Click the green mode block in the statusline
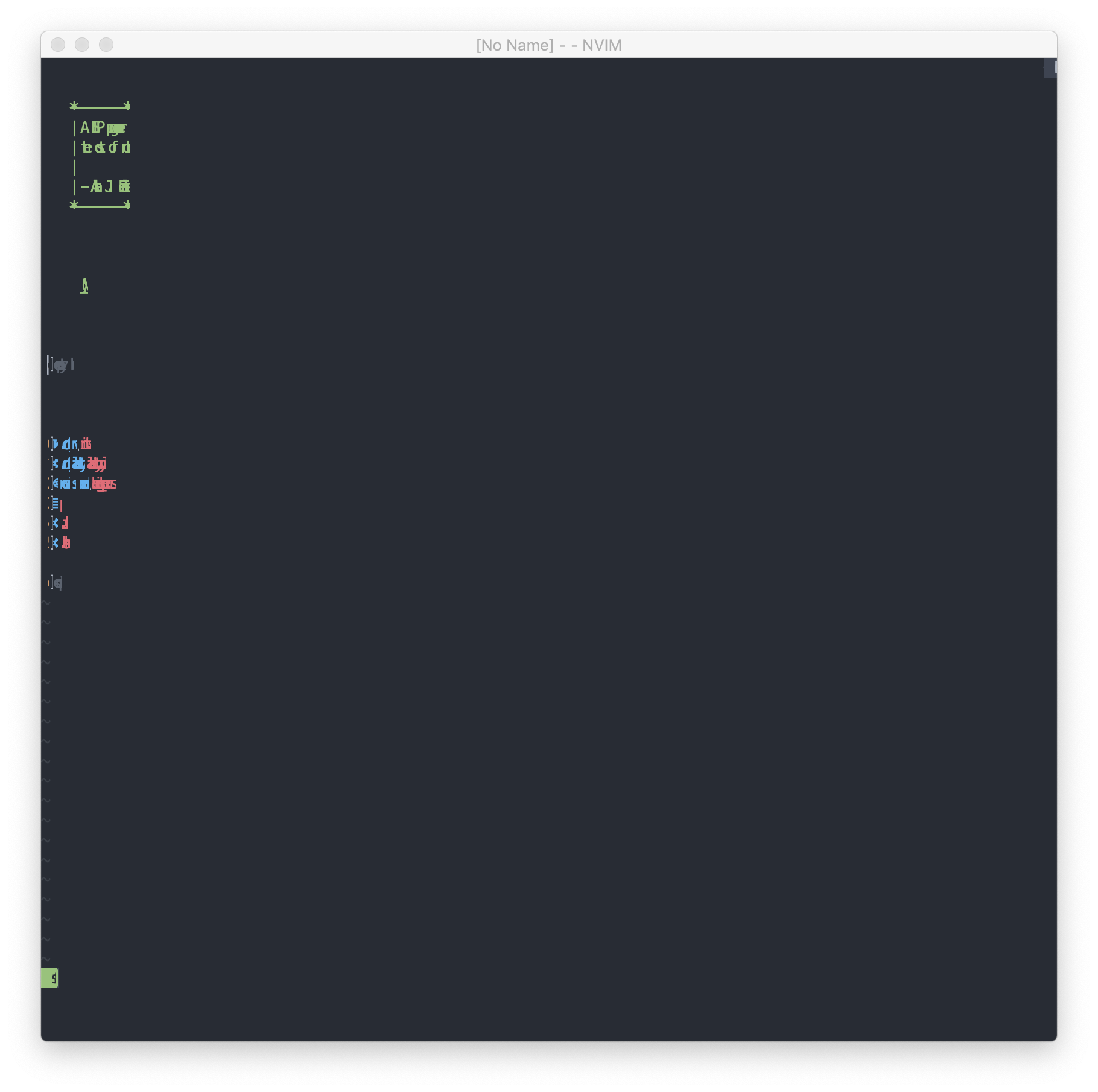The image size is (1098, 1092). [49, 978]
